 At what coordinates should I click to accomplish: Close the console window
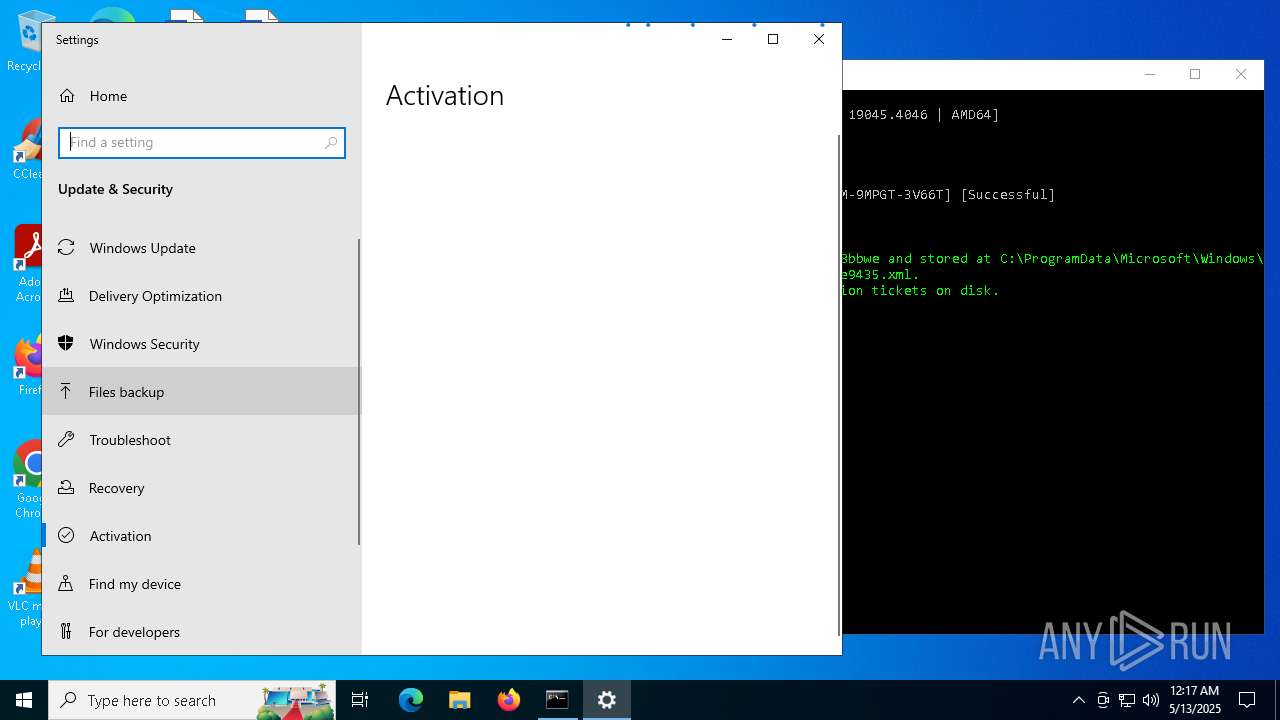click(x=1241, y=74)
